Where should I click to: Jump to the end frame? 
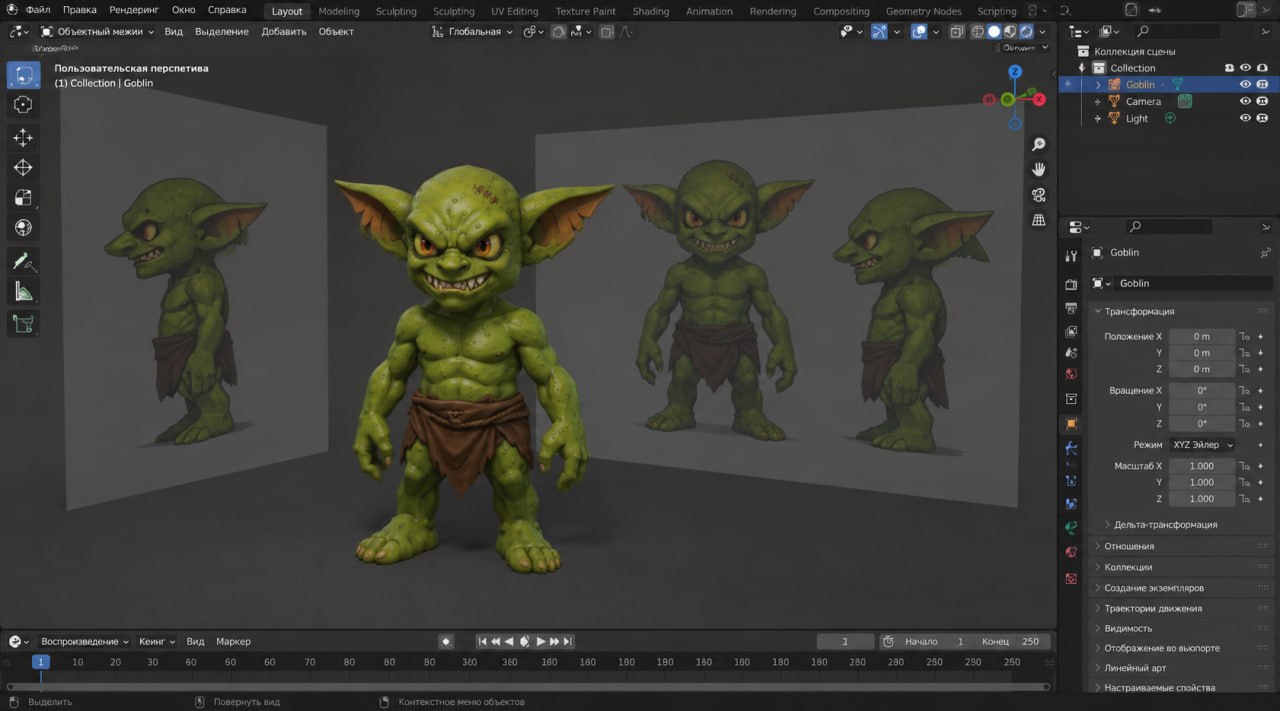(x=568, y=641)
